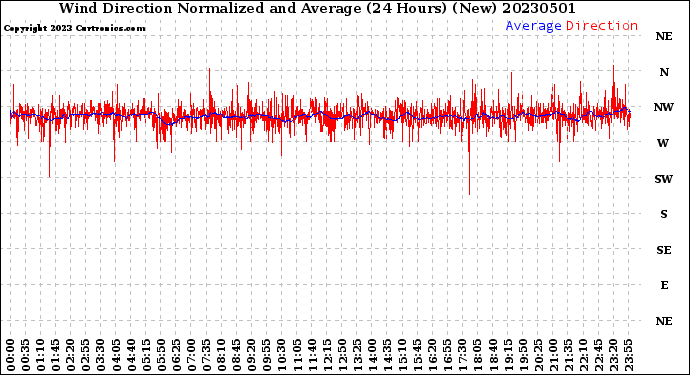Click the 06:25 time axis label
The height and width of the screenshot is (375, 690).
[176, 355]
